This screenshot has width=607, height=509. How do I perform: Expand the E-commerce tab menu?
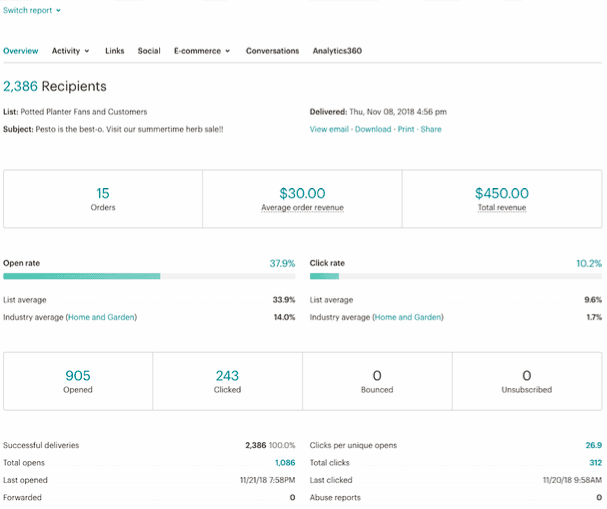202,51
